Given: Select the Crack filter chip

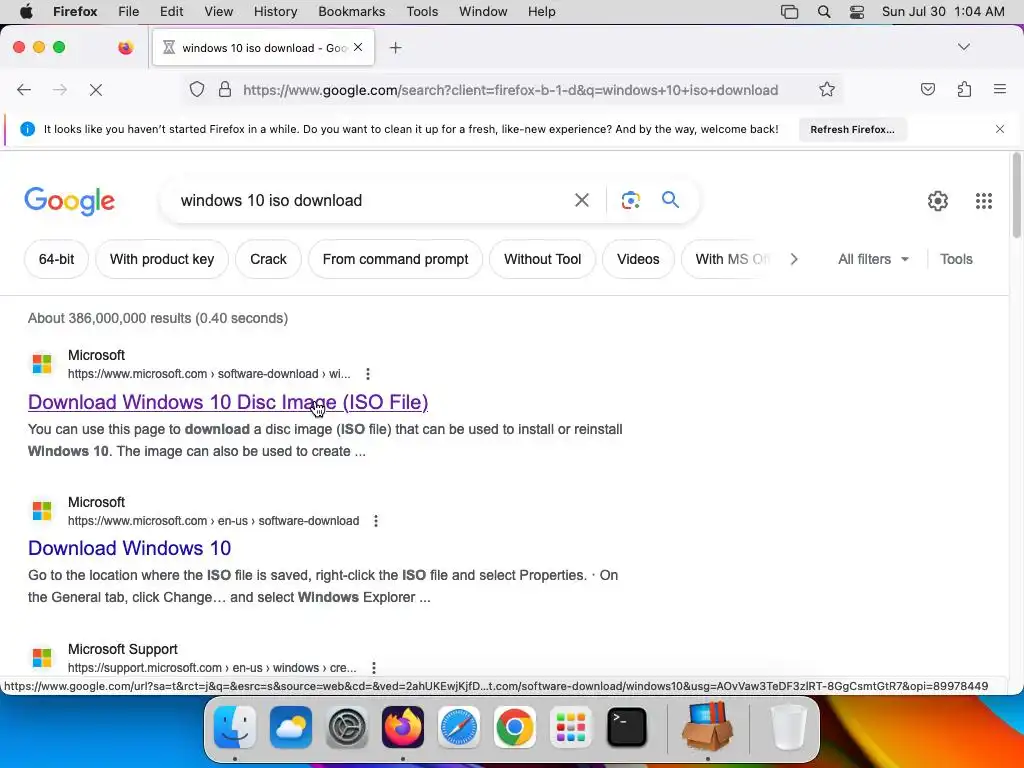Looking at the screenshot, I should [x=268, y=259].
